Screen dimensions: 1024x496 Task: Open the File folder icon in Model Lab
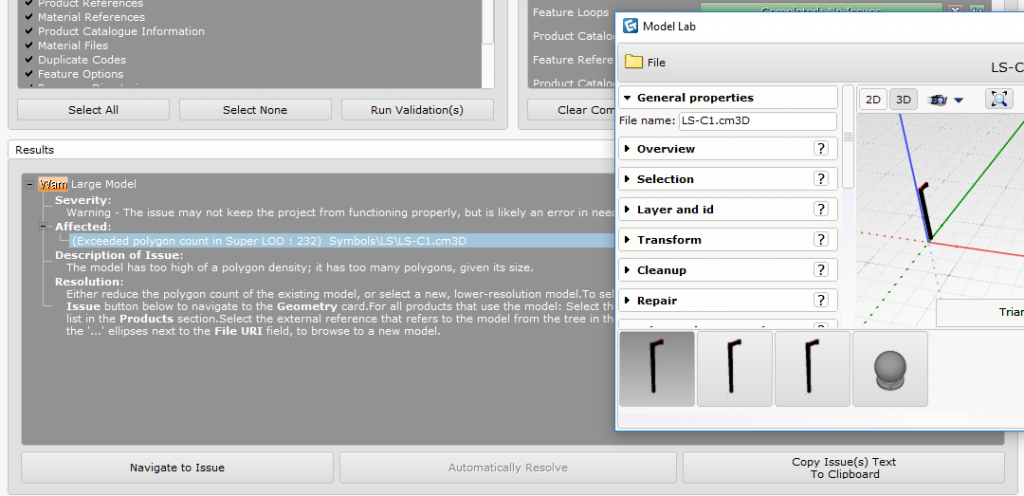(634, 62)
